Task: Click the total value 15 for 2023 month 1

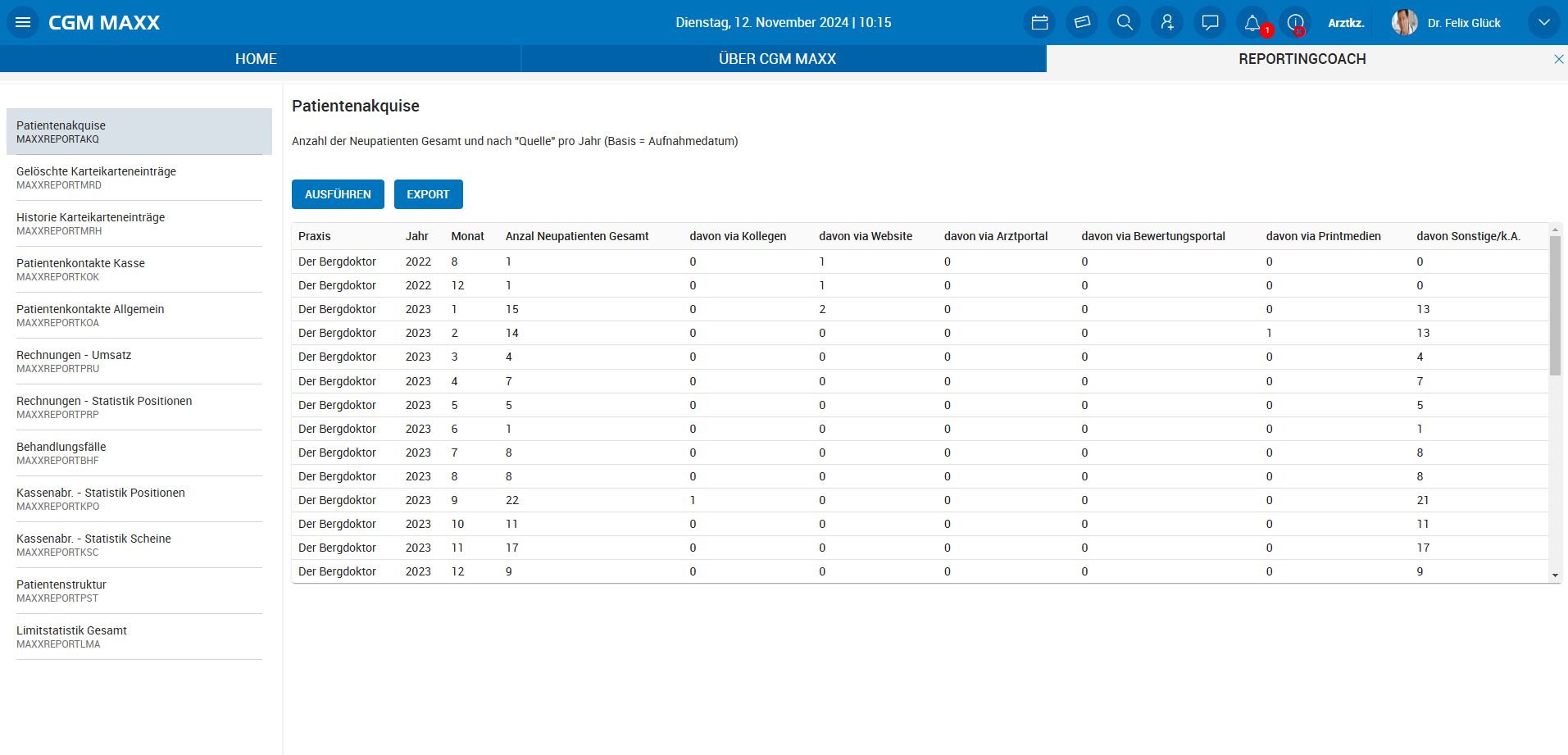Action: click(512, 309)
